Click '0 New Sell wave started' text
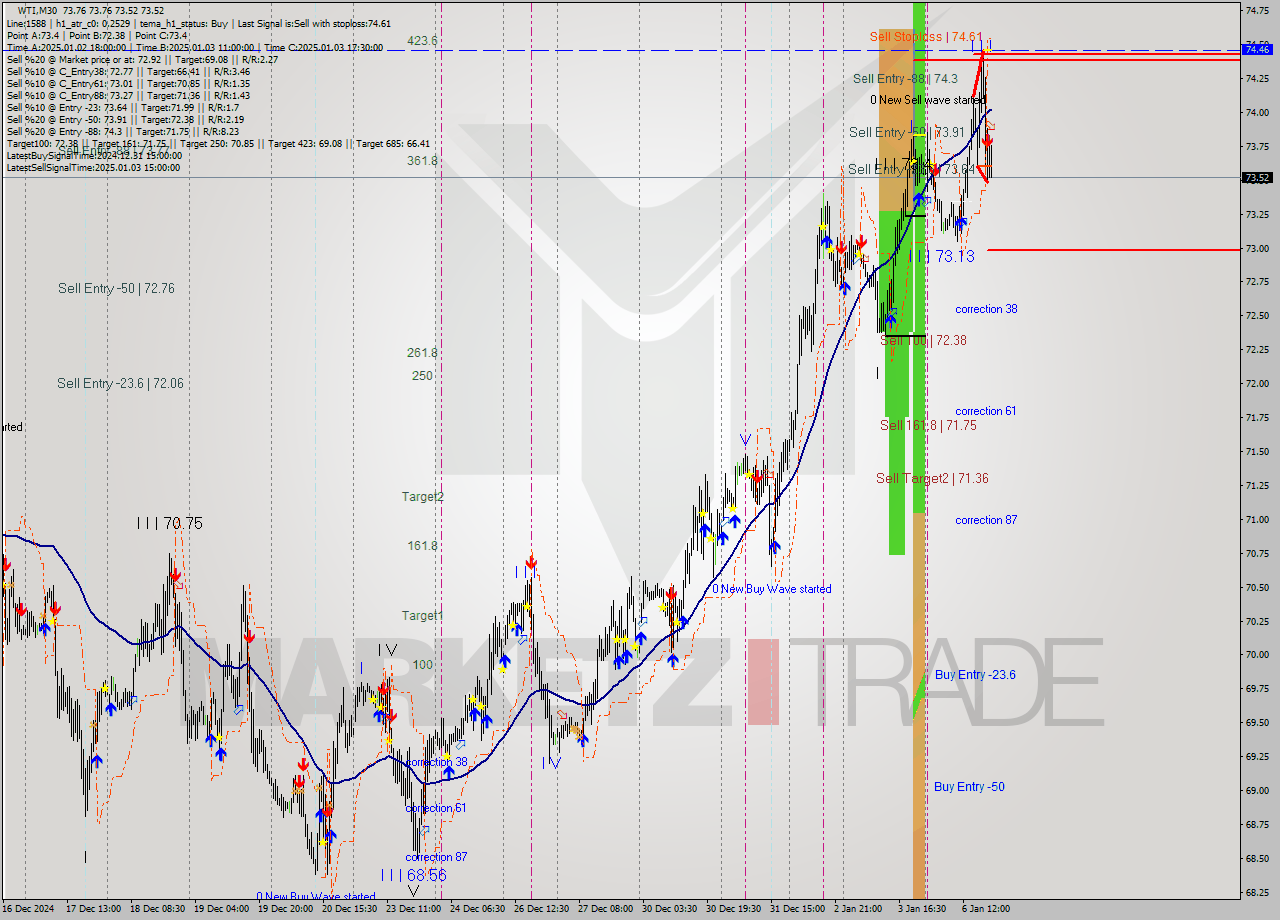The height and width of the screenshot is (920, 1280). pos(927,100)
